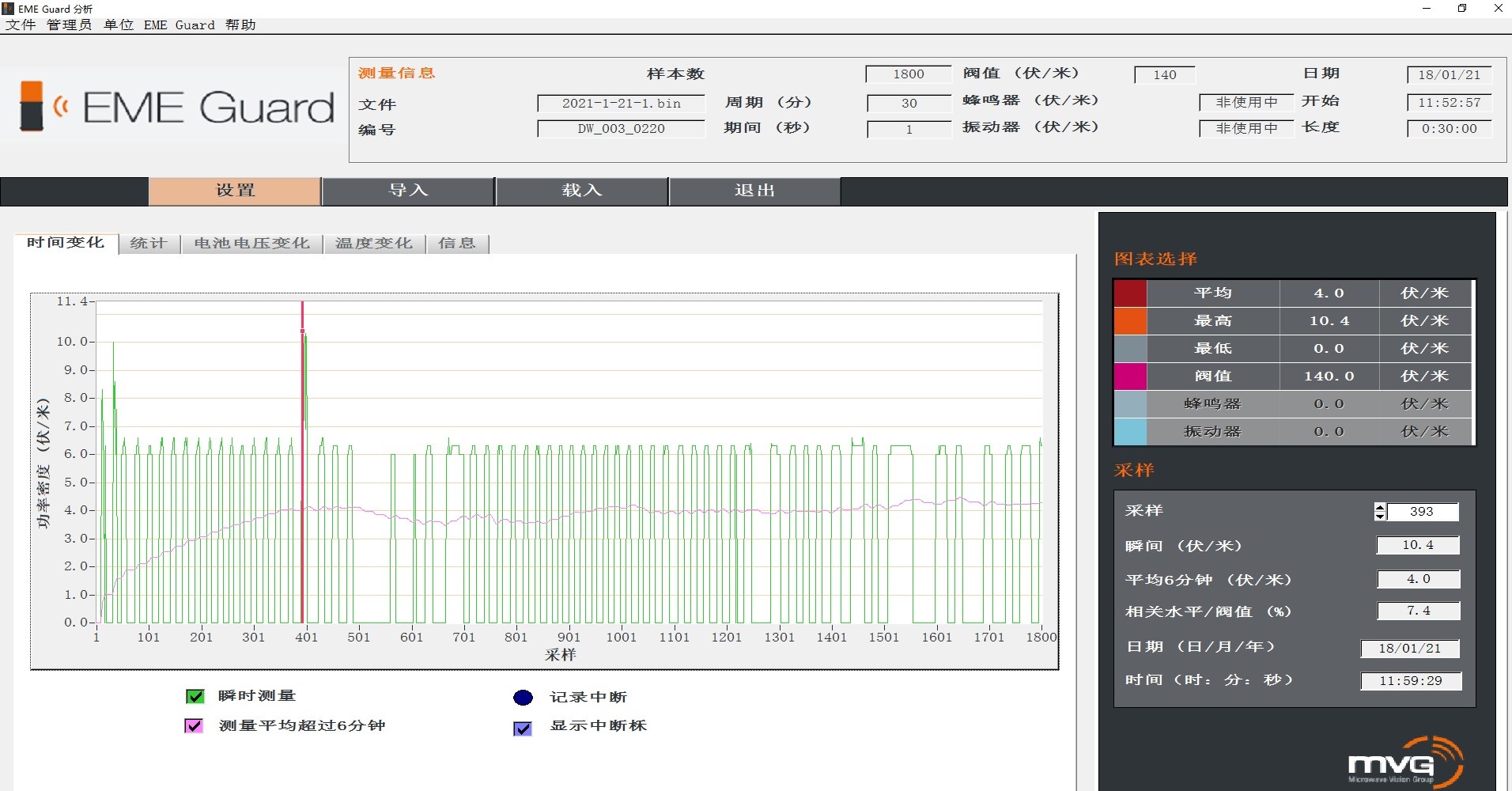Click the 图表选择 heading

pyautogui.click(x=1155, y=259)
